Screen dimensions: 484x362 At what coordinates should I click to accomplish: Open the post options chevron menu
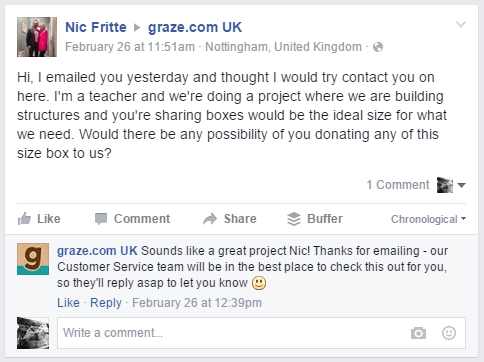tap(461, 24)
